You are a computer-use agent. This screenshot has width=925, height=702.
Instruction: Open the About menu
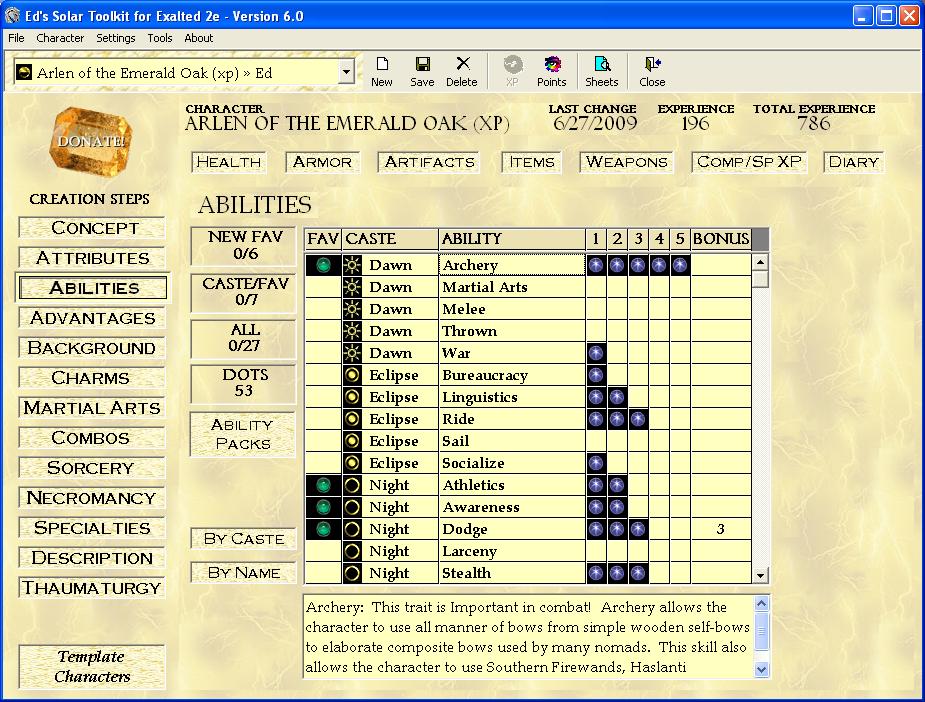click(x=199, y=38)
